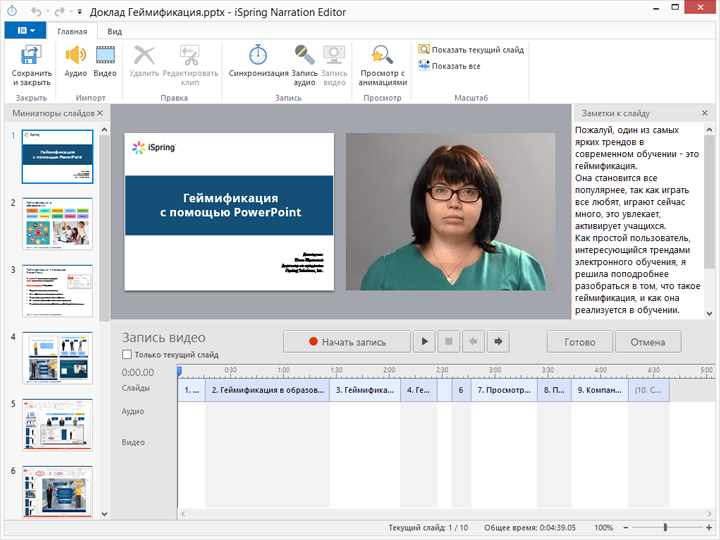720x540 pixels.
Task: Select slide 2 thumbnail
Action: click(x=57, y=224)
